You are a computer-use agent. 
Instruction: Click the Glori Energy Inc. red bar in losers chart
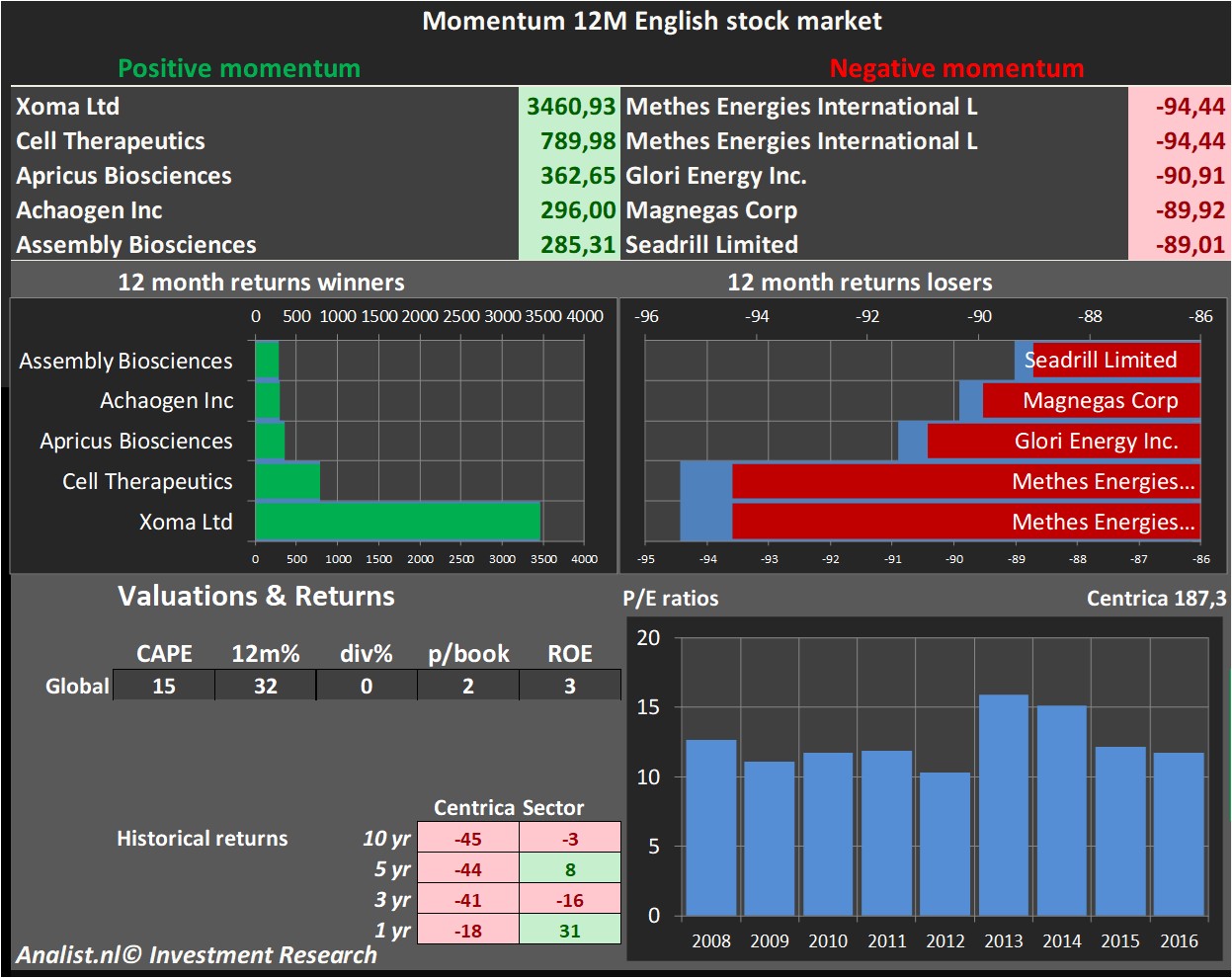pos(1063,442)
